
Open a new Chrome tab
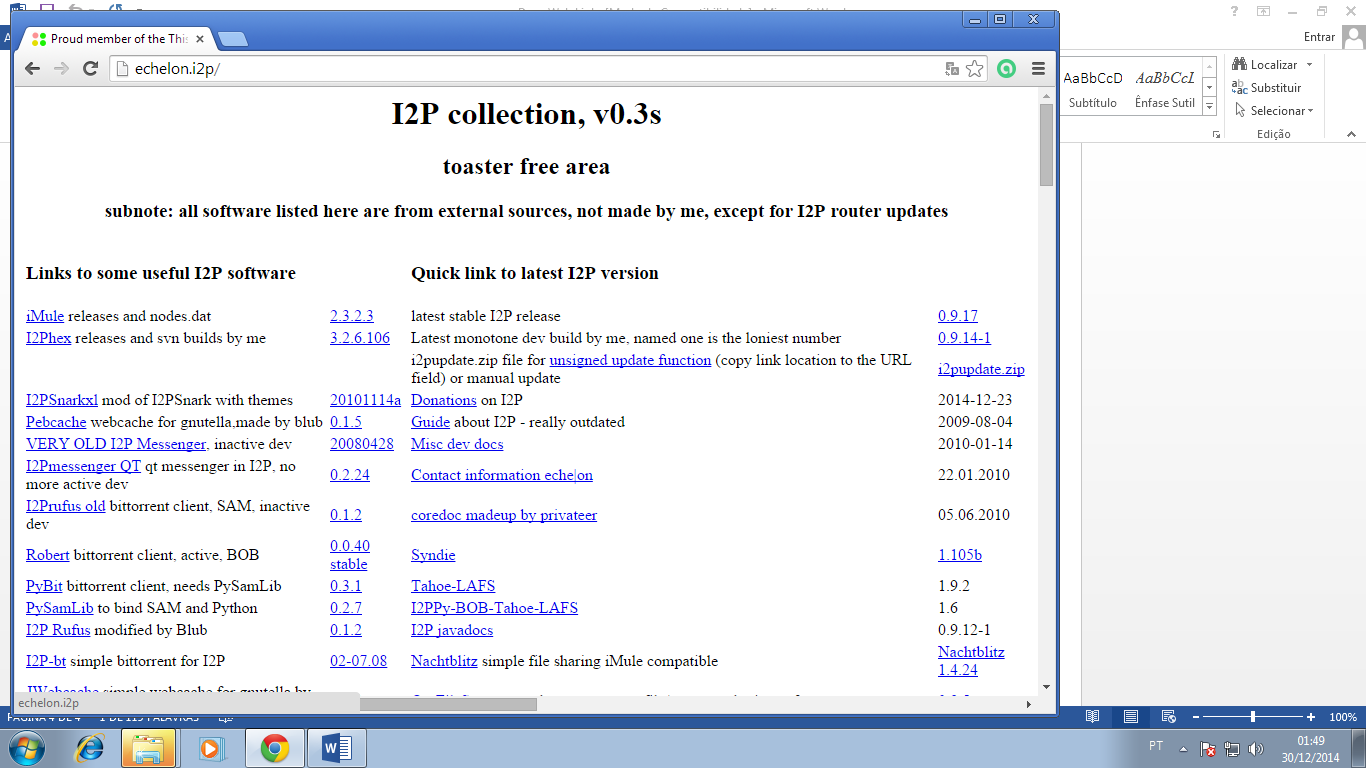pyautogui.click(x=232, y=39)
